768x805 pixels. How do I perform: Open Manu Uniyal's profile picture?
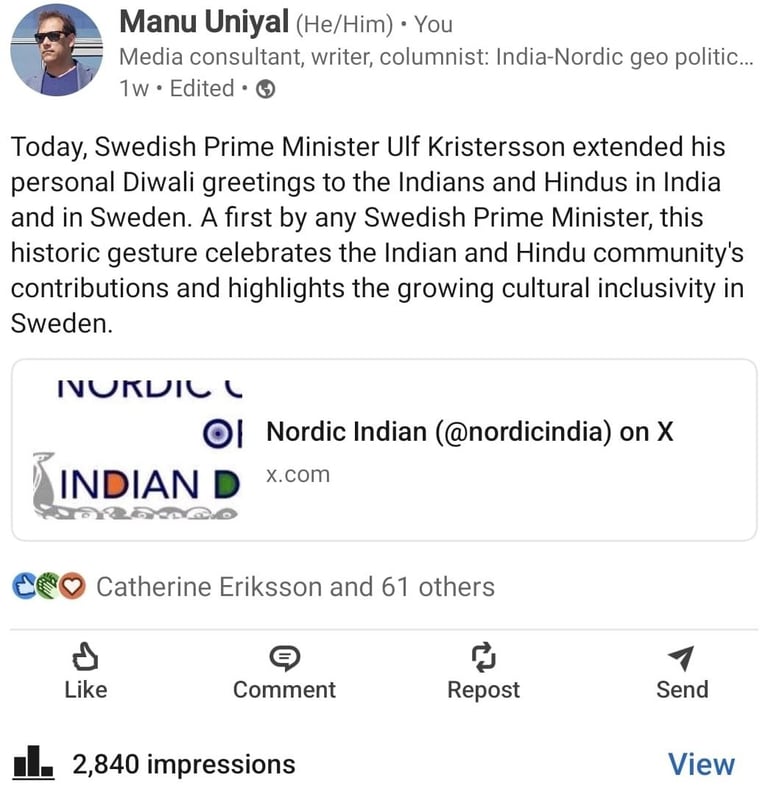point(56,49)
